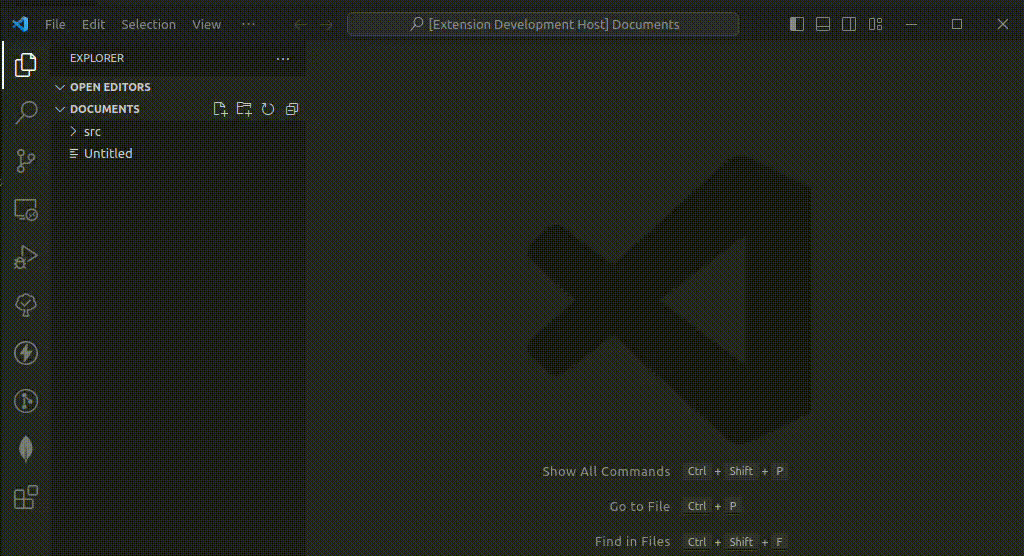The image size is (1024, 556).
Task: Open the Extensions view
Action: (25, 497)
